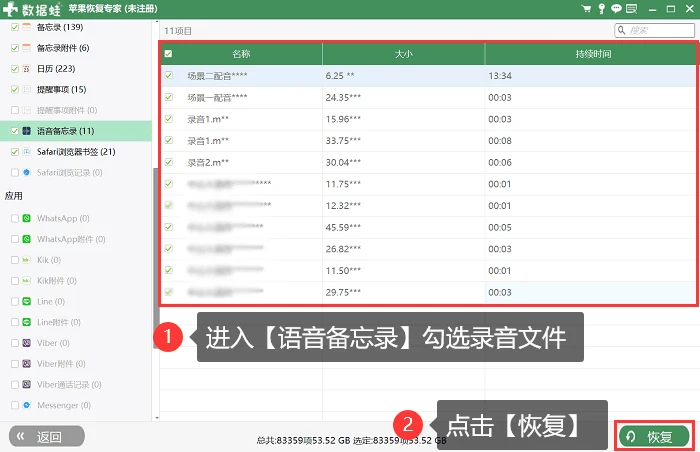Sort by 大小 column header
The height and width of the screenshot is (452, 700).
pos(404,54)
